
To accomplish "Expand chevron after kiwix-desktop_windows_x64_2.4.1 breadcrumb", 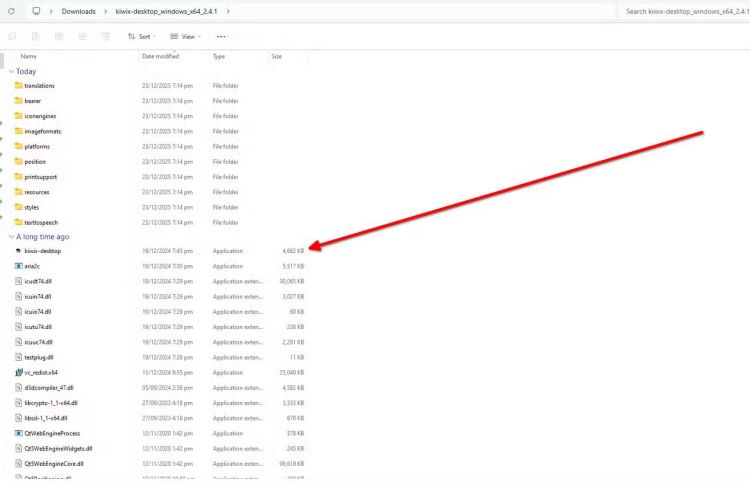I will click(x=228, y=11).
